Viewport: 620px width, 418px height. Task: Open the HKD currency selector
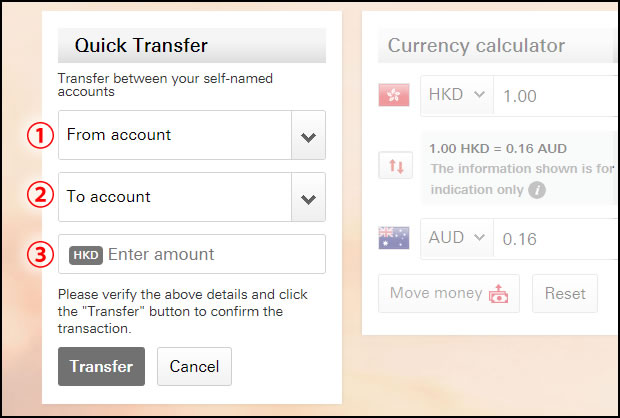click(x=457, y=95)
